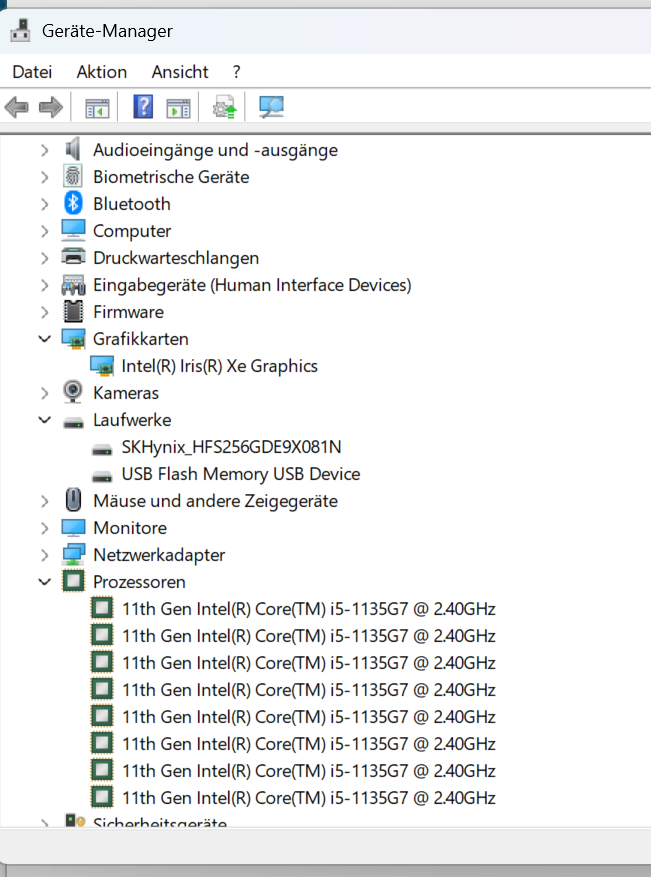Expand the Monitore category chevron
651x877 pixels.
[x=45, y=527]
